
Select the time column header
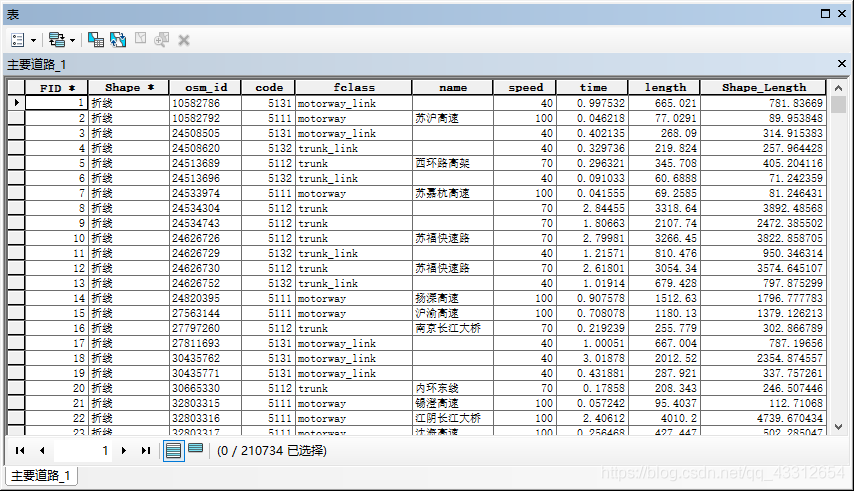(593, 88)
